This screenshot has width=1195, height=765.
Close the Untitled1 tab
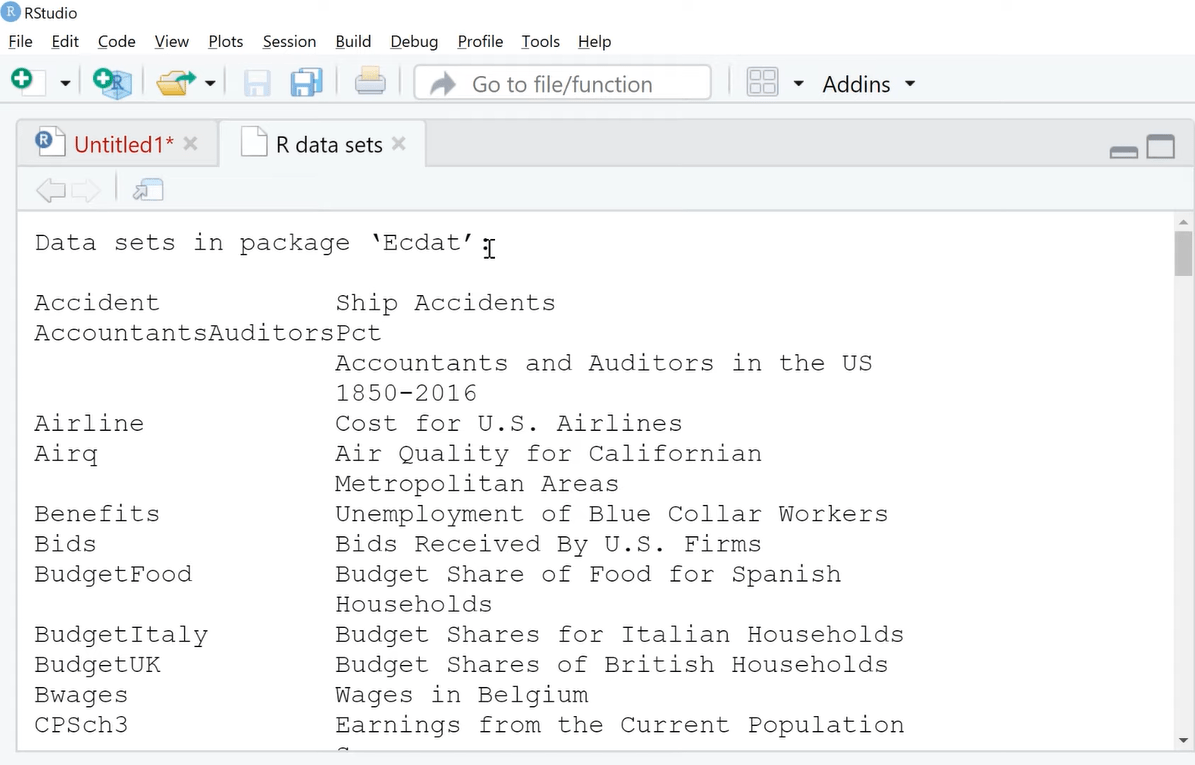191,143
